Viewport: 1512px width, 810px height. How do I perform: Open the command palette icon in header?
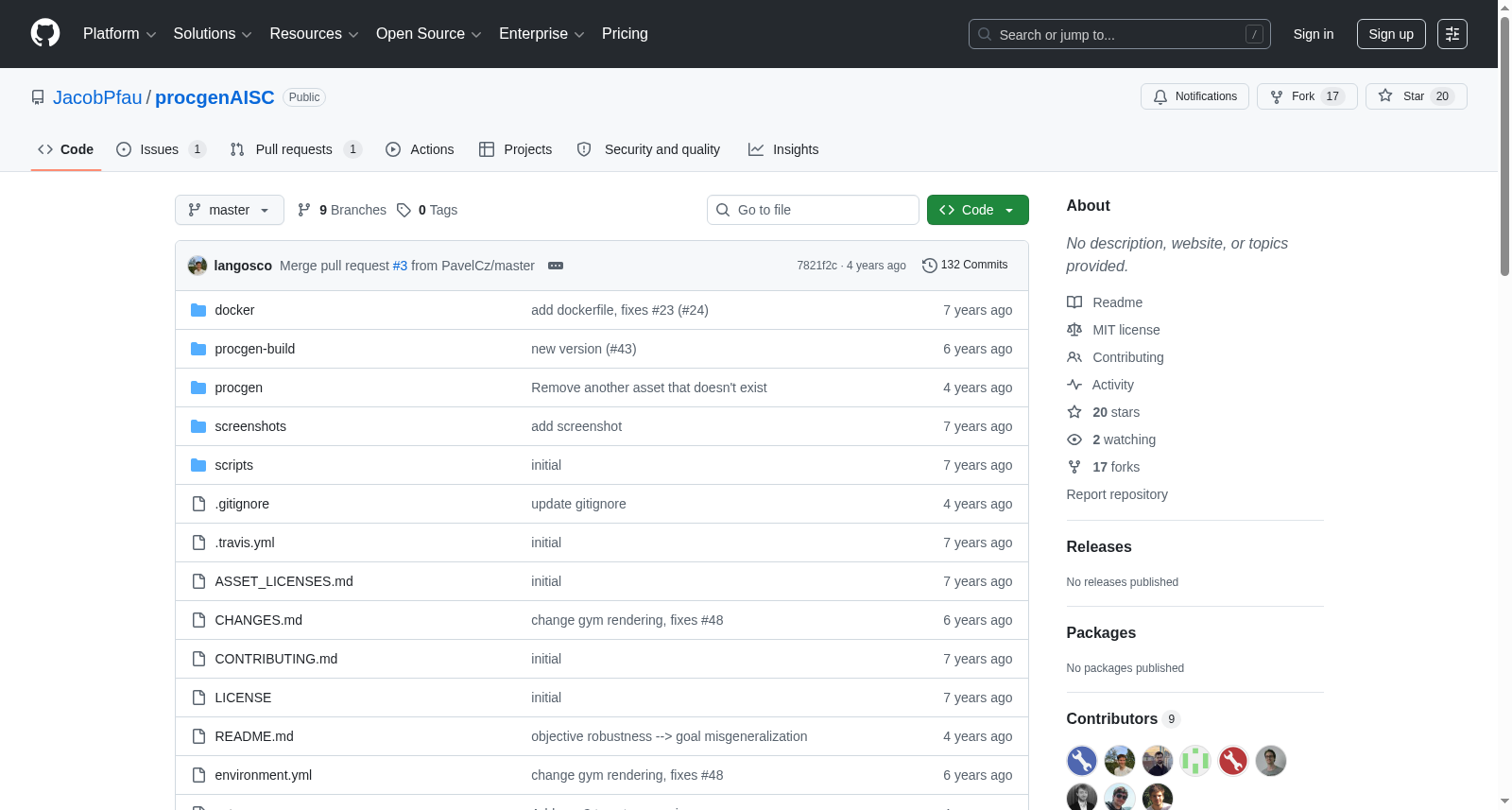[x=1452, y=34]
